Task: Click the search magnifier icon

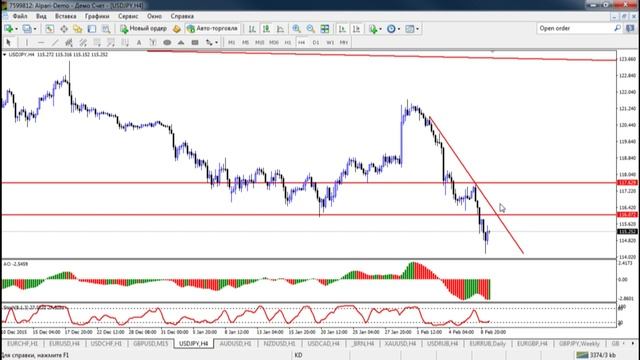Action: point(617,28)
